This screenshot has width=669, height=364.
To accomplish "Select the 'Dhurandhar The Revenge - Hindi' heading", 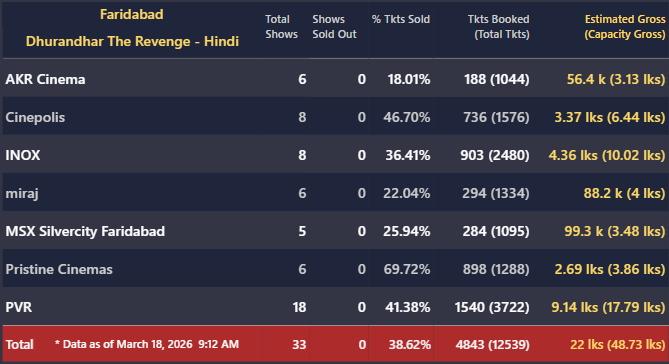I will 132,41.
